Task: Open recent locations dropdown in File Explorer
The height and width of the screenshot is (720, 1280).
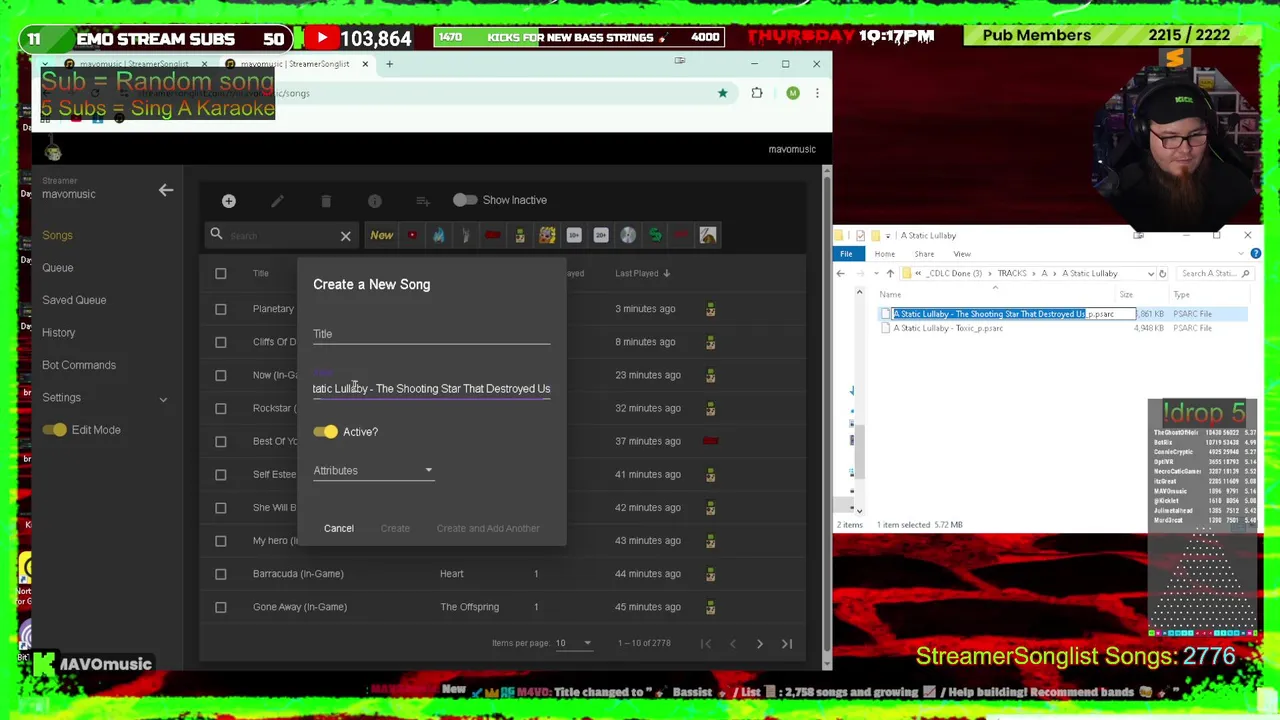Action: point(877,273)
